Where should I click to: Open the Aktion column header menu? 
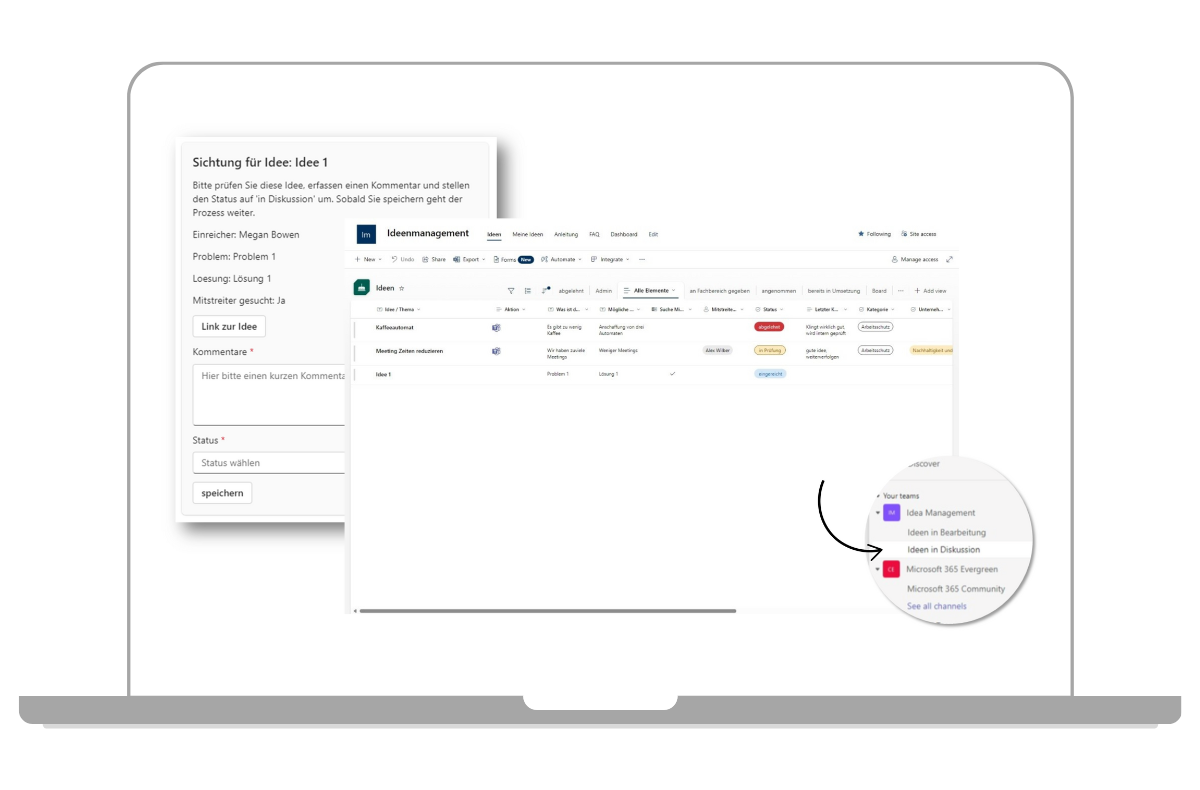511,310
